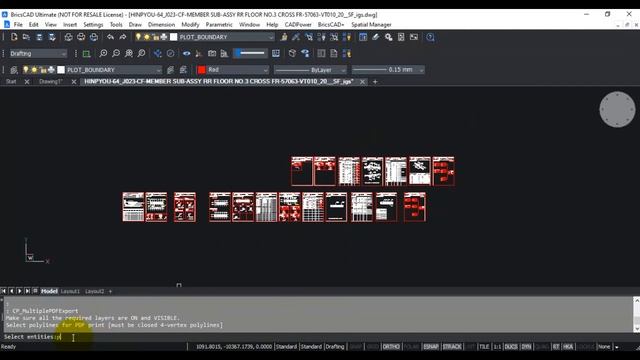Switch to the Drawing1 document tab
This screenshot has height=360, width=640.
[51, 82]
